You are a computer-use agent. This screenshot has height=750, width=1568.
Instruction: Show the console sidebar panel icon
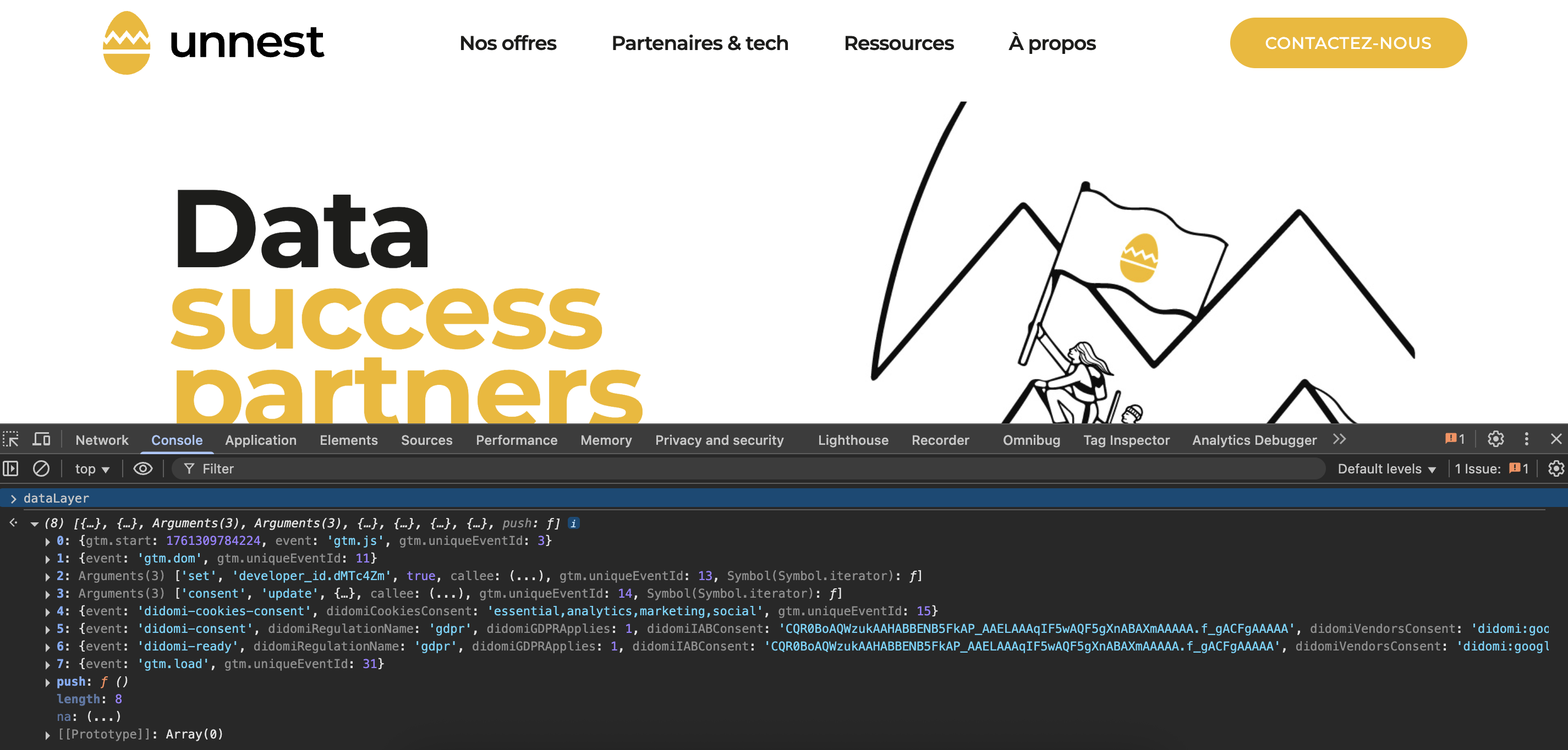[11, 468]
